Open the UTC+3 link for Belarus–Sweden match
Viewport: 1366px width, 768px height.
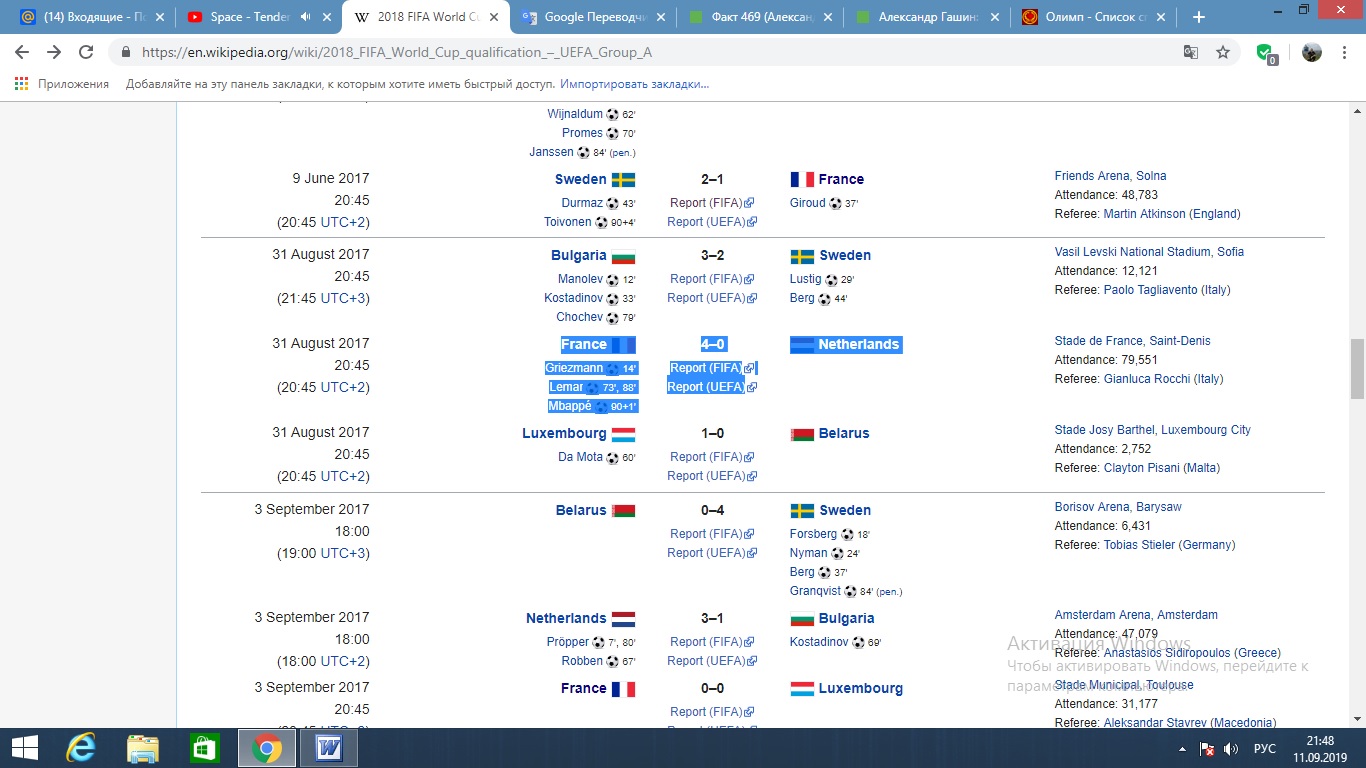[345, 553]
